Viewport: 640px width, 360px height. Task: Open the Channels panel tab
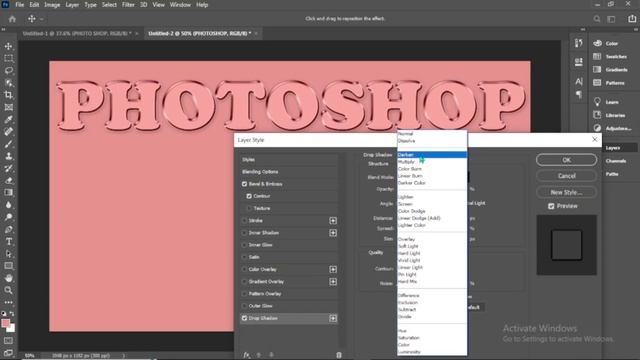point(616,161)
